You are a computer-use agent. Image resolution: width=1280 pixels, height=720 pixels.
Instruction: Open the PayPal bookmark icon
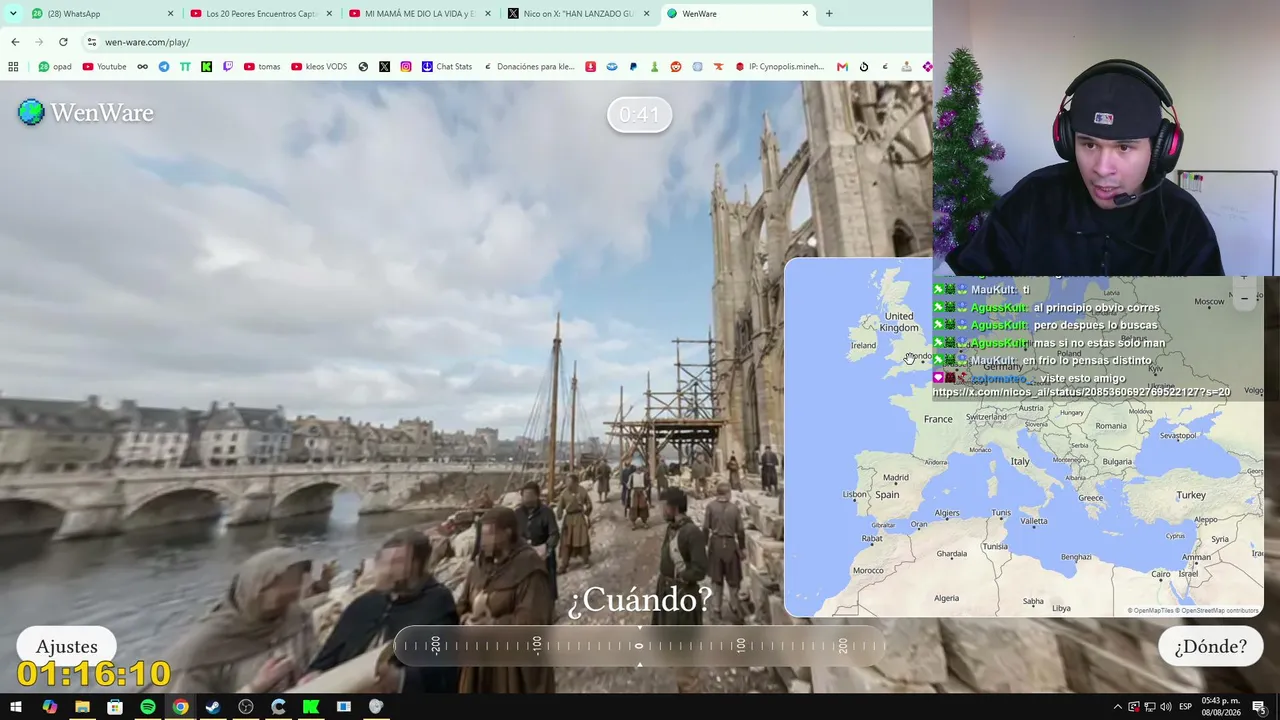[633, 67]
